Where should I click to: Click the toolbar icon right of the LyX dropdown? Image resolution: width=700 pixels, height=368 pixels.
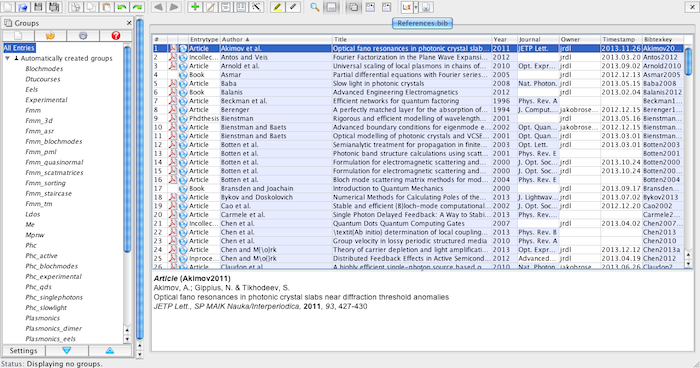coord(425,7)
